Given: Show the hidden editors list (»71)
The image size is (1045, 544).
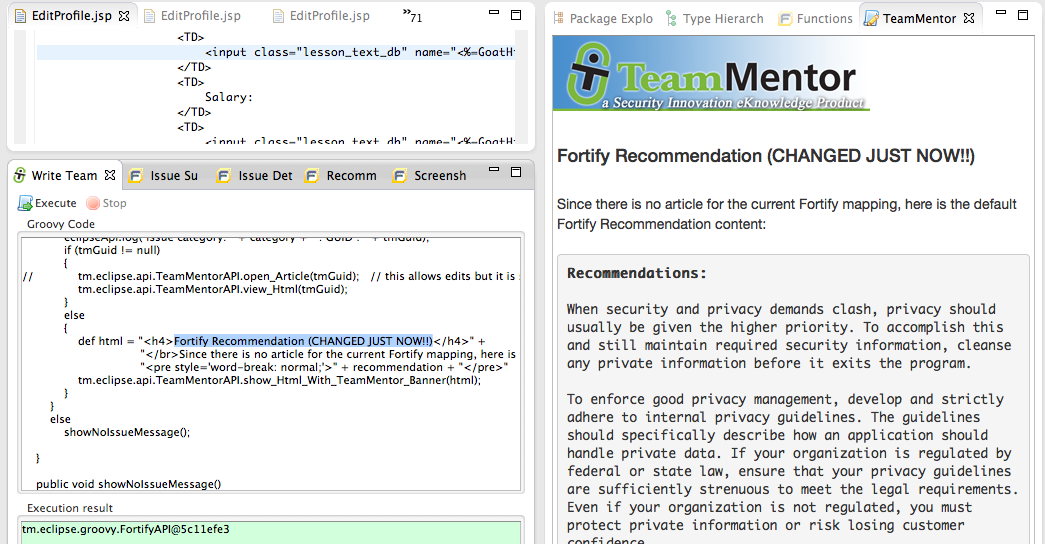Looking at the screenshot, I should pyautogui.click(x=413, y=16).
